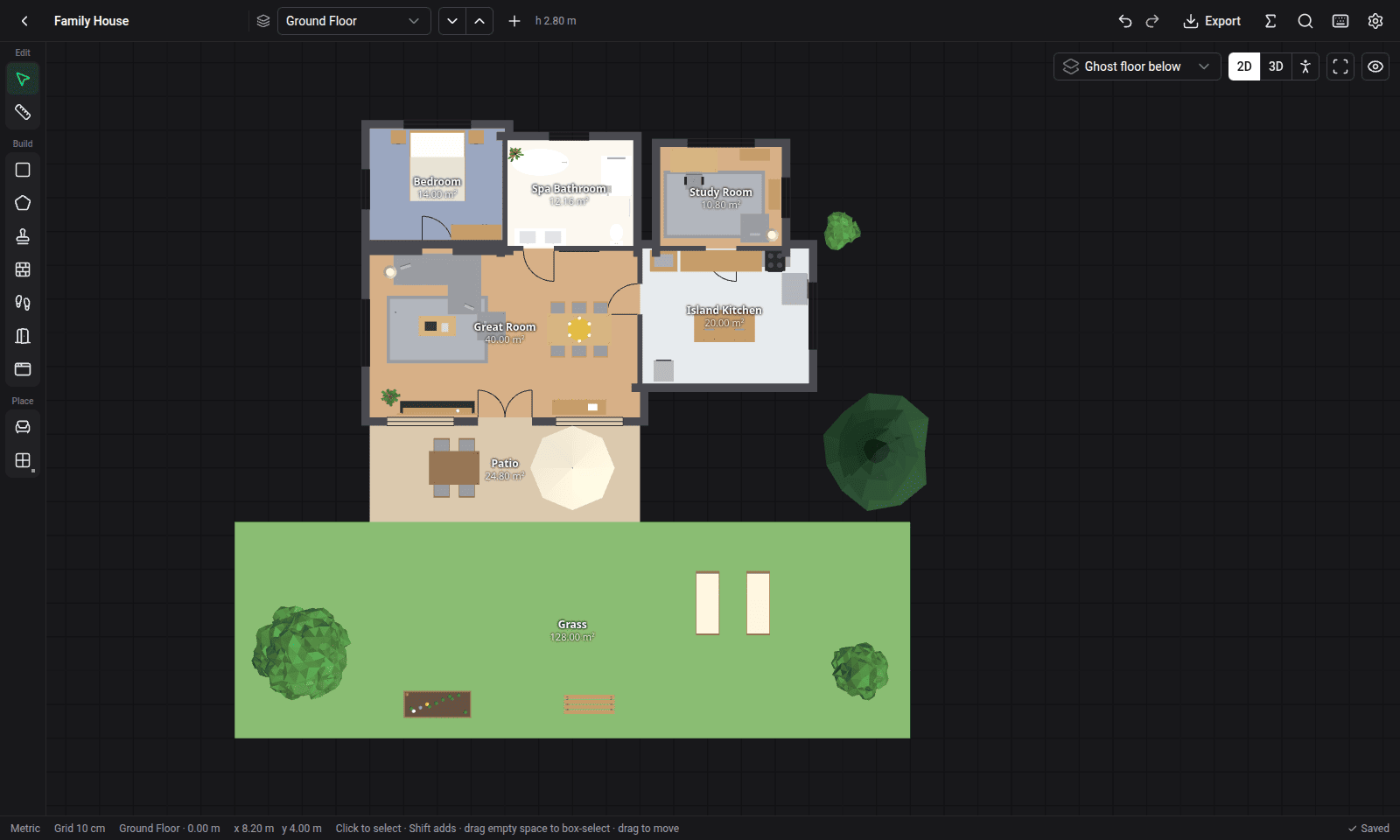The height and width of the screenshot is (840, 1400).
Task: Open the sigma summary panel
Action: point(1270,21)
